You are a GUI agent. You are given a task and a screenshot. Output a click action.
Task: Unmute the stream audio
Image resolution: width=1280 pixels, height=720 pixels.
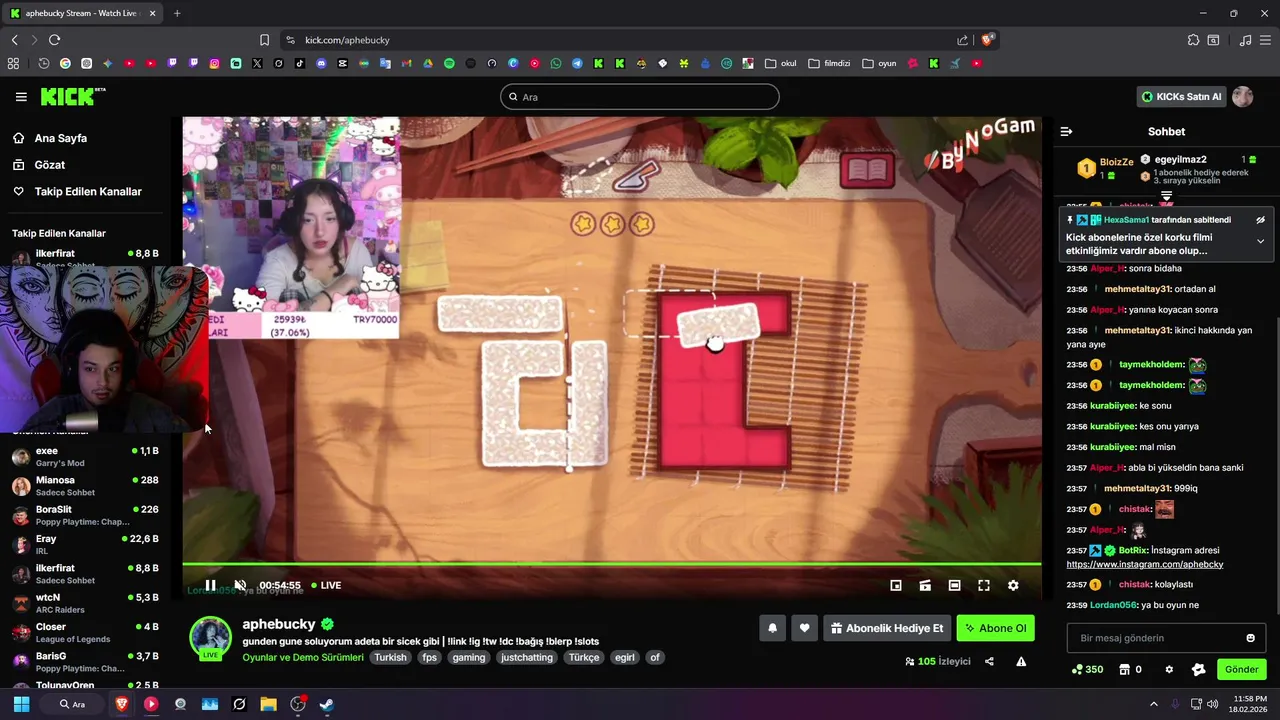pos(240,585)
